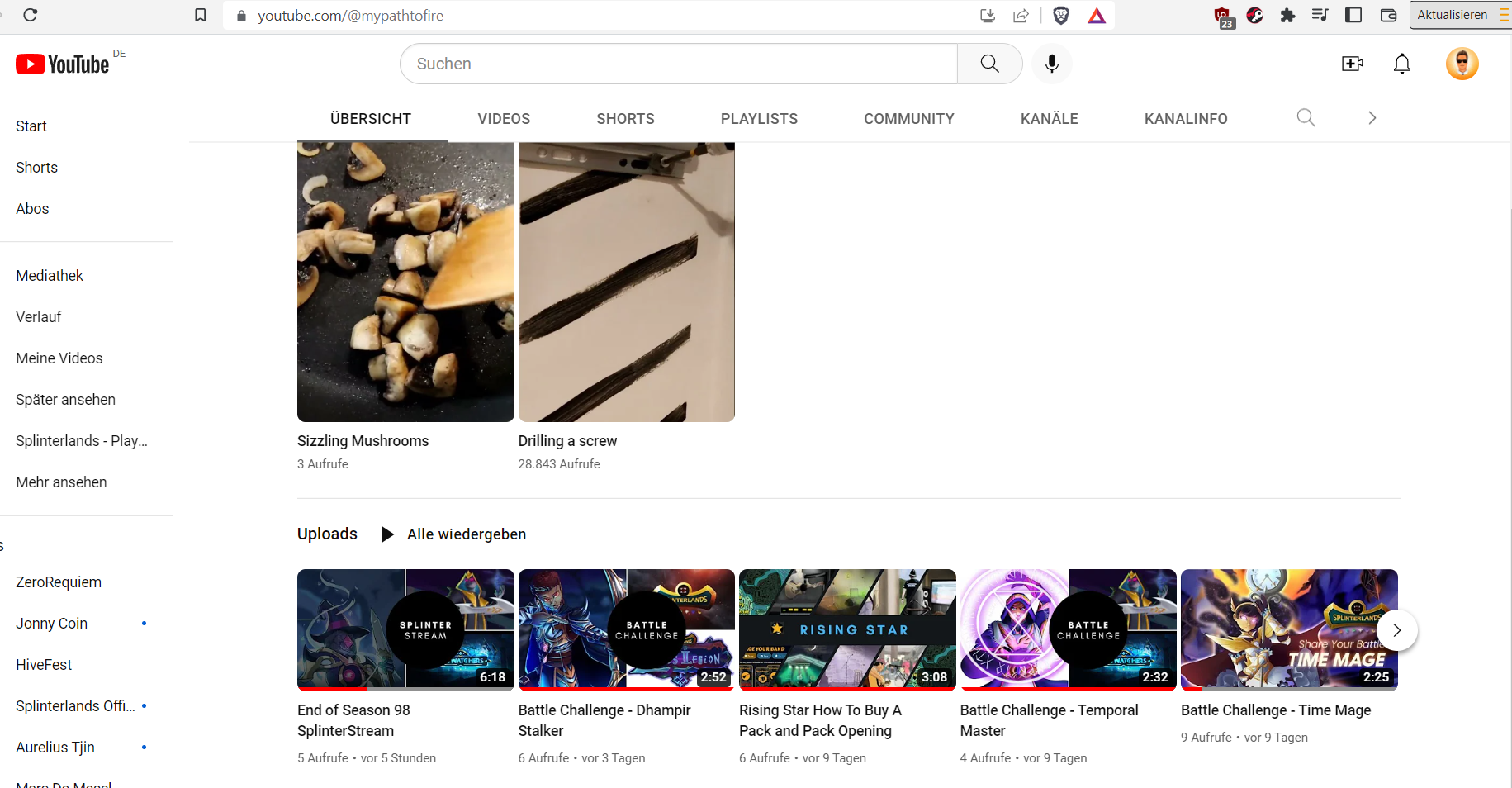Open End of Season 98 SplinterStream thumbnail
This screenshot has height=788, width=1512.
point(405,629)
